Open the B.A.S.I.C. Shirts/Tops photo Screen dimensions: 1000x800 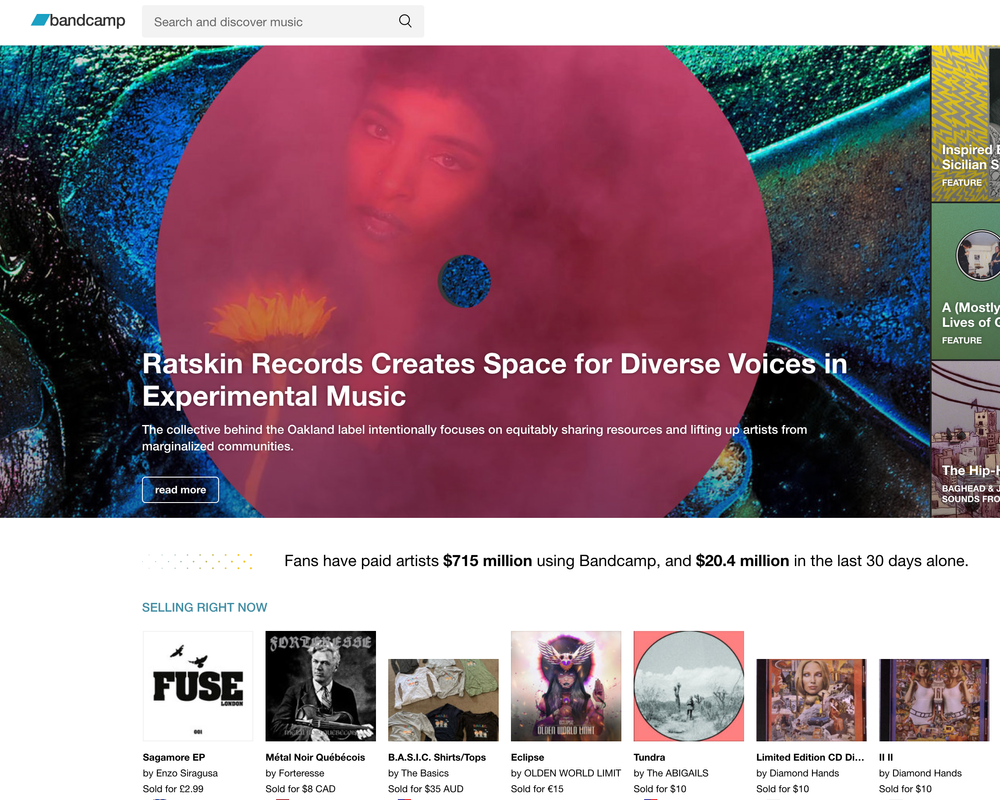tap(443, 700)
